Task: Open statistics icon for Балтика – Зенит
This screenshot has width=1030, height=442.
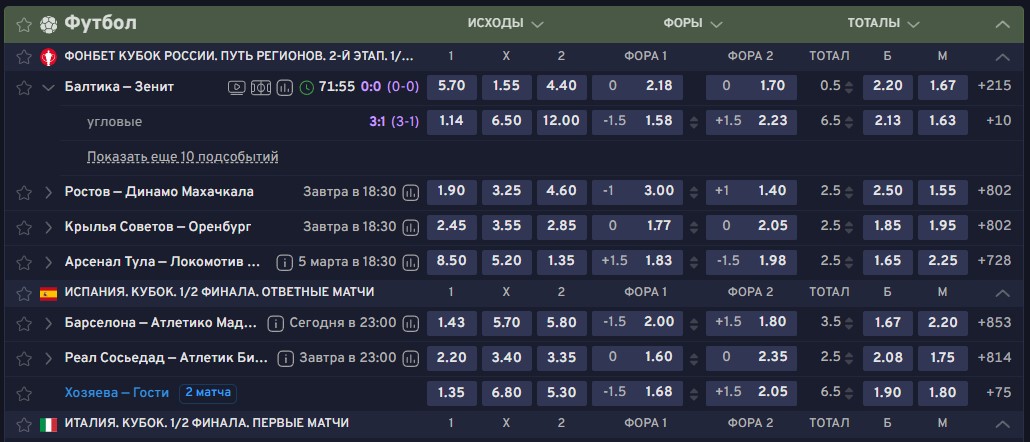Action: tap(283, 87)
